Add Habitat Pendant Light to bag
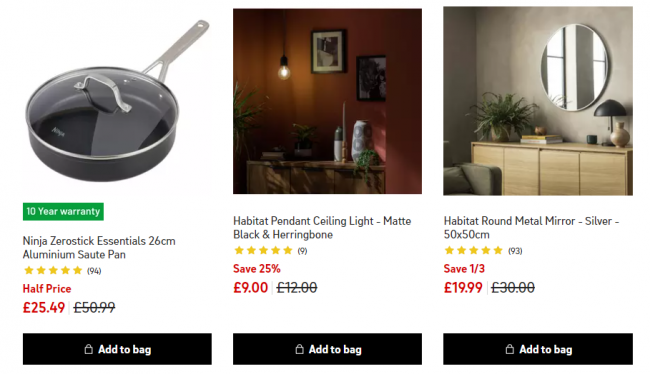The width and height of the screenshot is (650, 374). tap(327, 349)
